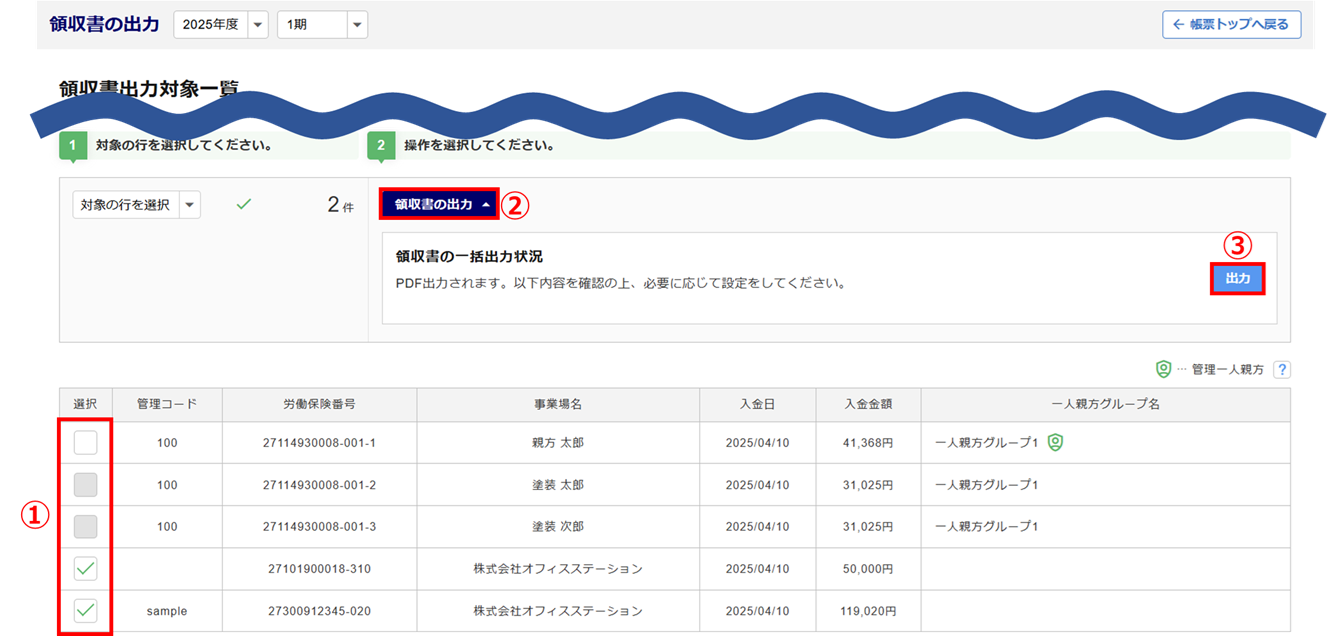Click the green checkmark beside 2件
The image size is (1327, 636).
pos(243,204)
